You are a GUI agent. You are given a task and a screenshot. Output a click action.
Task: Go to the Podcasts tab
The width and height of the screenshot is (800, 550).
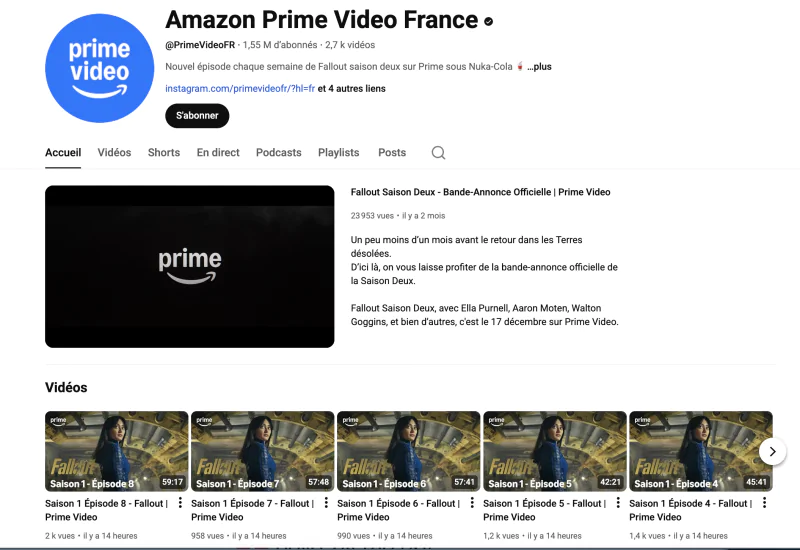pos(279,153)
